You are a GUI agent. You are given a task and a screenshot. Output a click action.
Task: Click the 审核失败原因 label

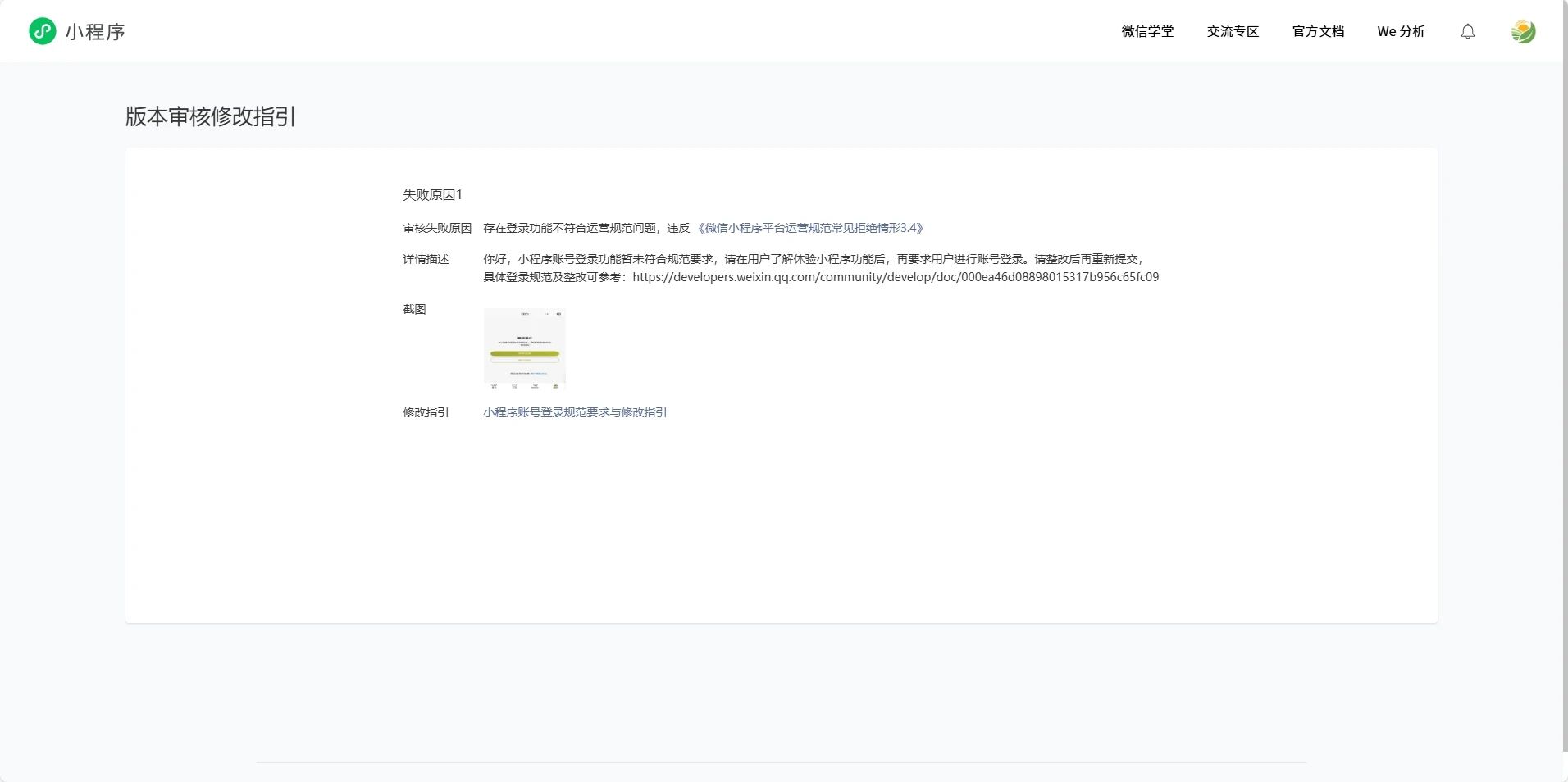[437, 228]
